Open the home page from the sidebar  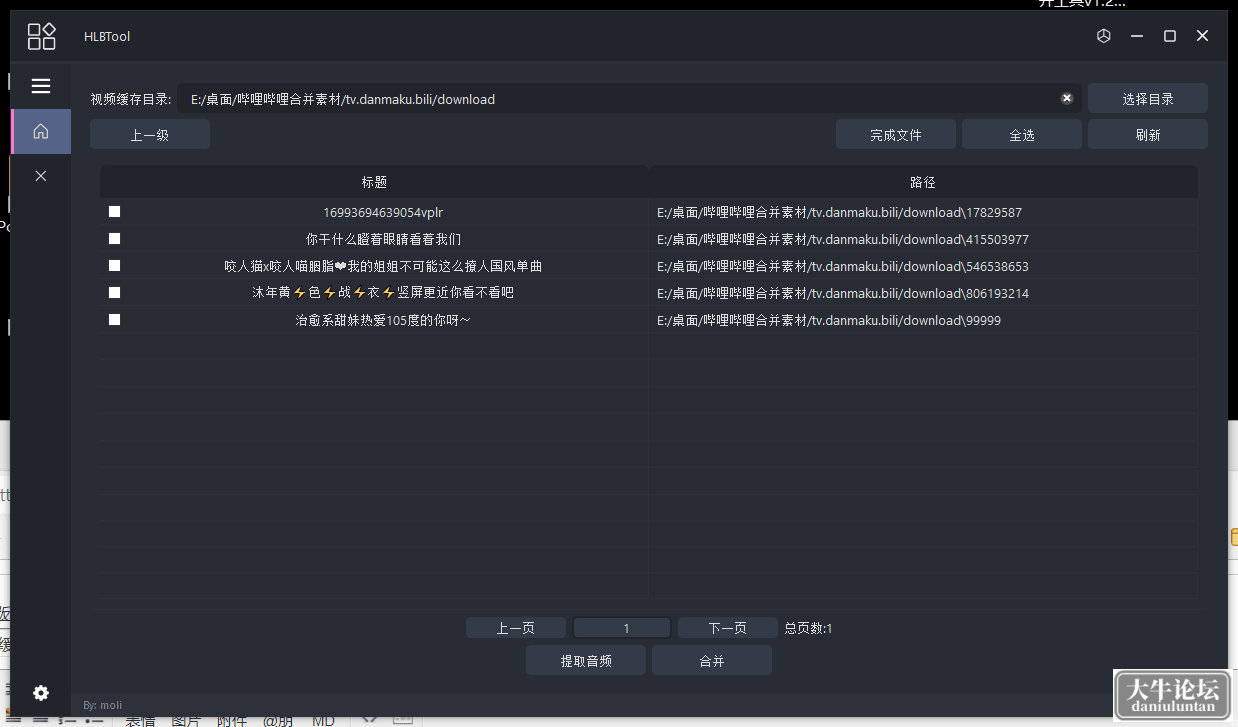[x=41, y=131]
